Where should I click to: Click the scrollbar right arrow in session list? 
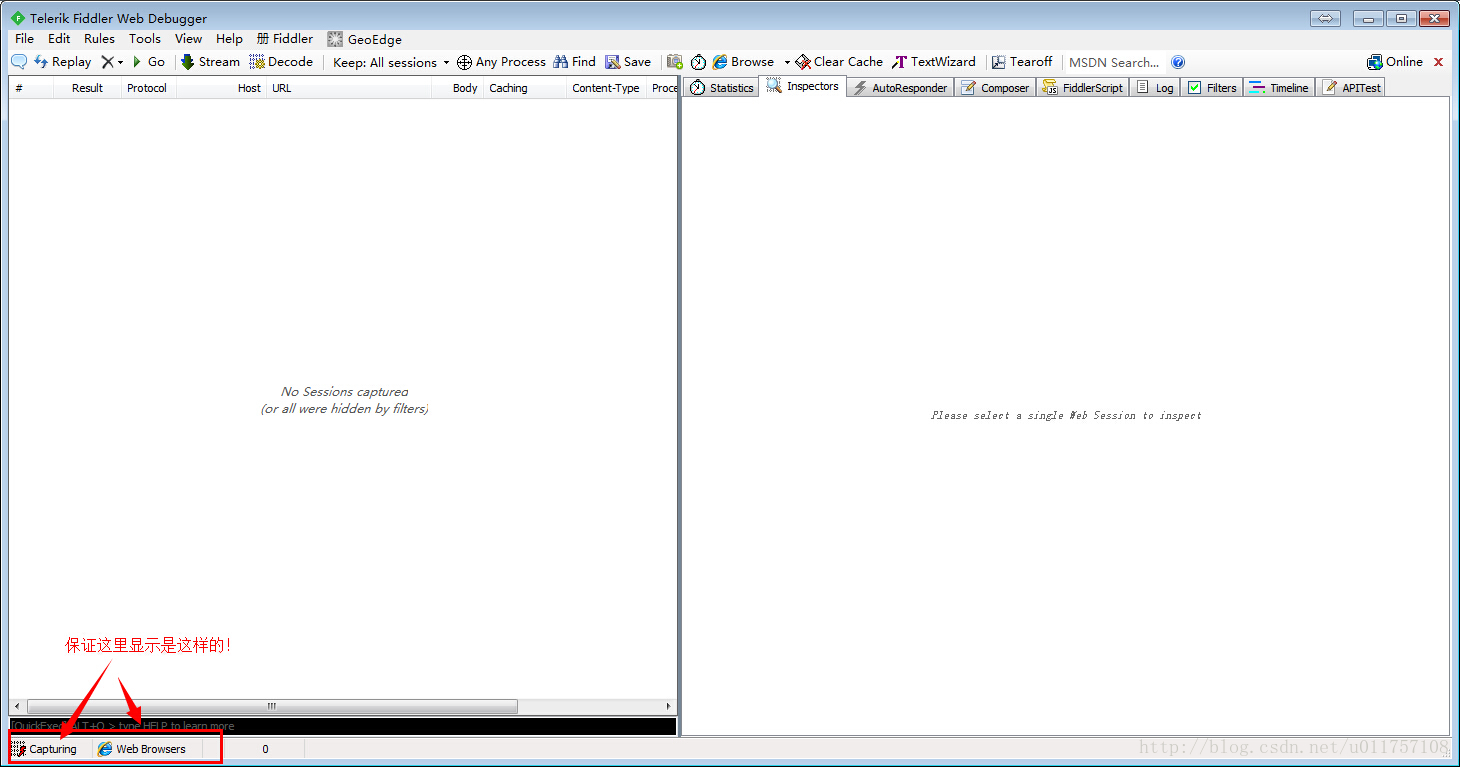point(670,706)
